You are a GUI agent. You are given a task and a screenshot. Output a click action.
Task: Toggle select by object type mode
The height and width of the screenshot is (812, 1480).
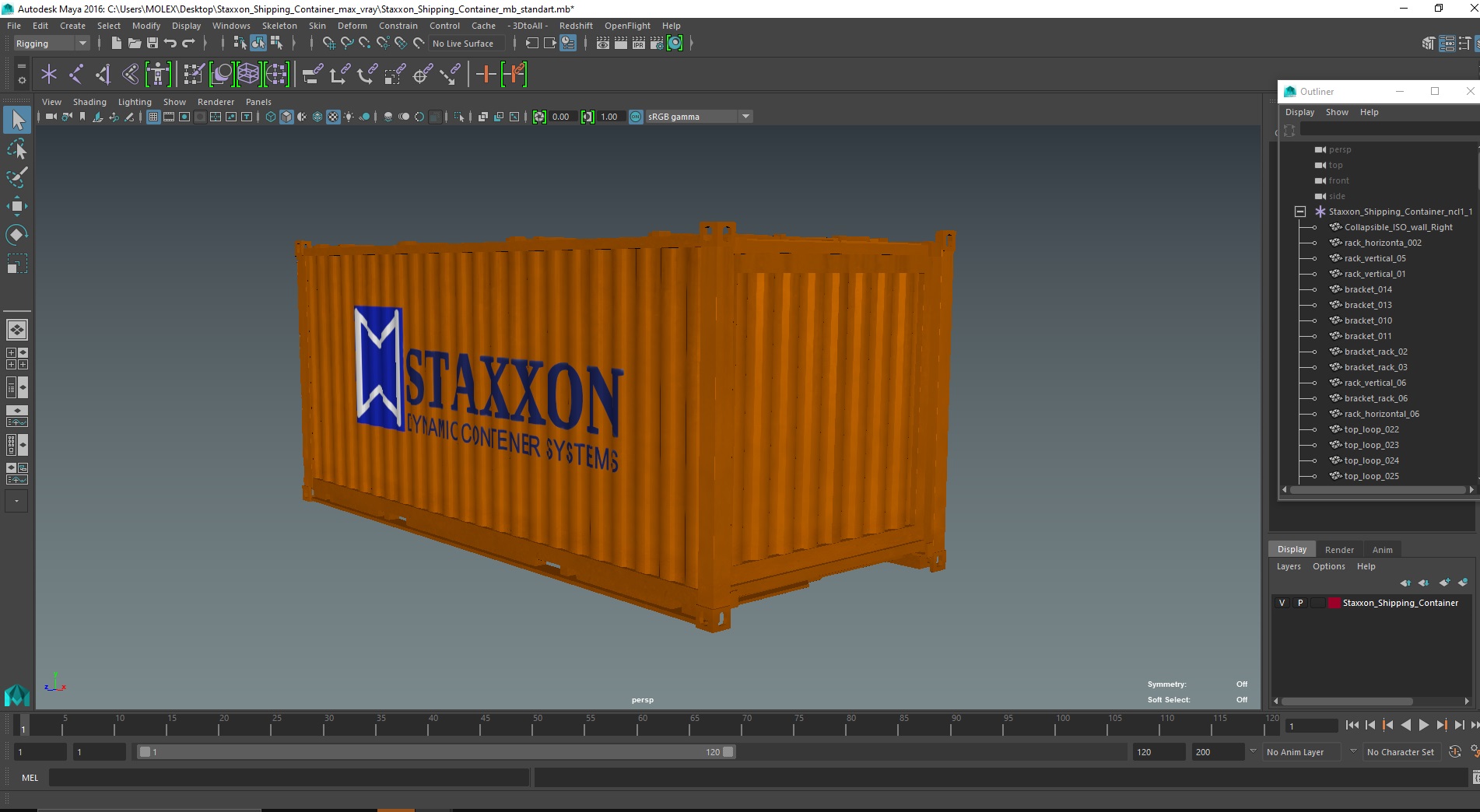point(258,44)
